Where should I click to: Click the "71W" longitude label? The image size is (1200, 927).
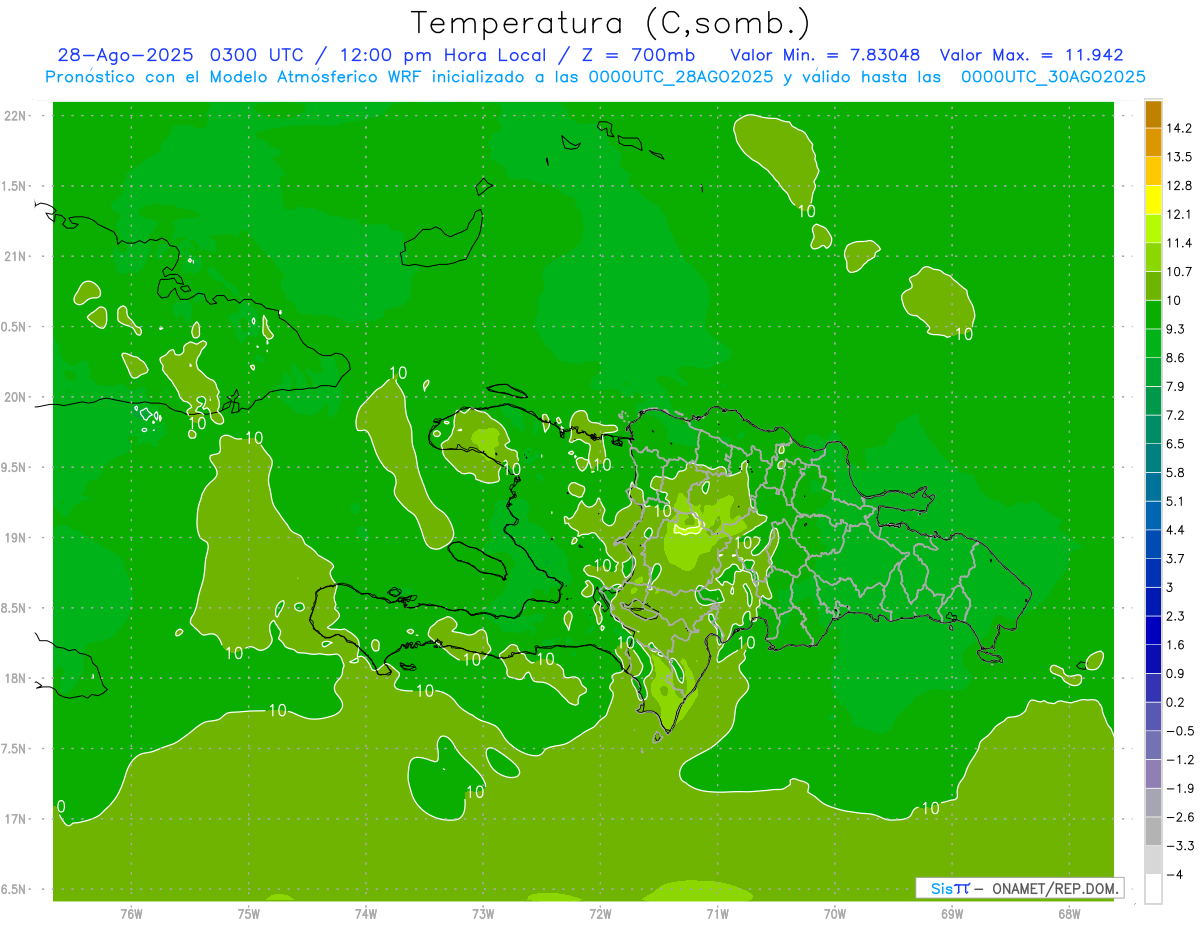click(x=717, y=914)
